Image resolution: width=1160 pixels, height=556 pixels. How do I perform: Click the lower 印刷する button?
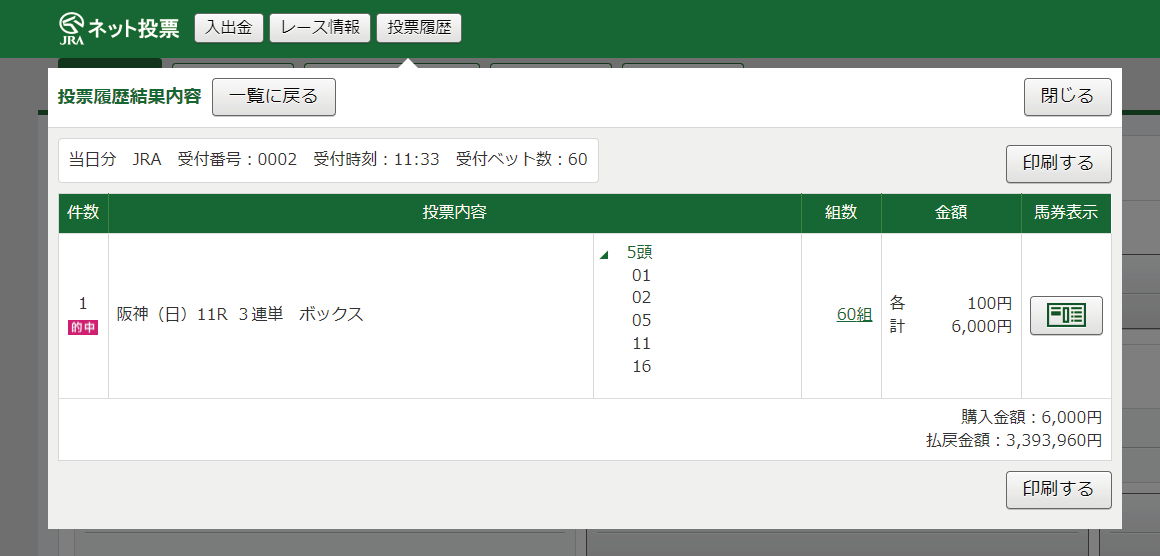point(1058,490)
